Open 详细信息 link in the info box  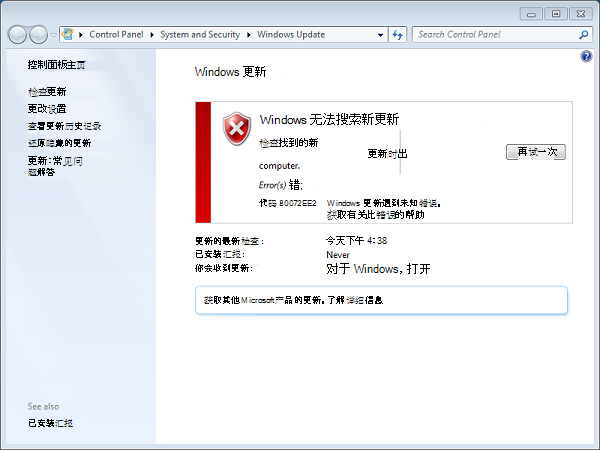coord(364,300)
